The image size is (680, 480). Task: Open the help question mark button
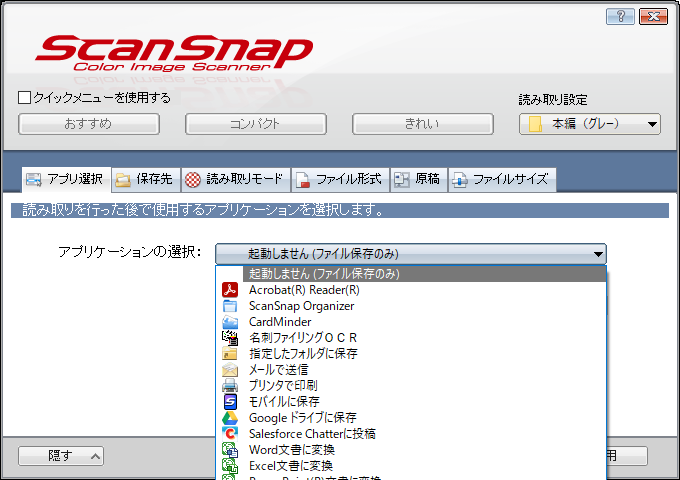point(620,16)
